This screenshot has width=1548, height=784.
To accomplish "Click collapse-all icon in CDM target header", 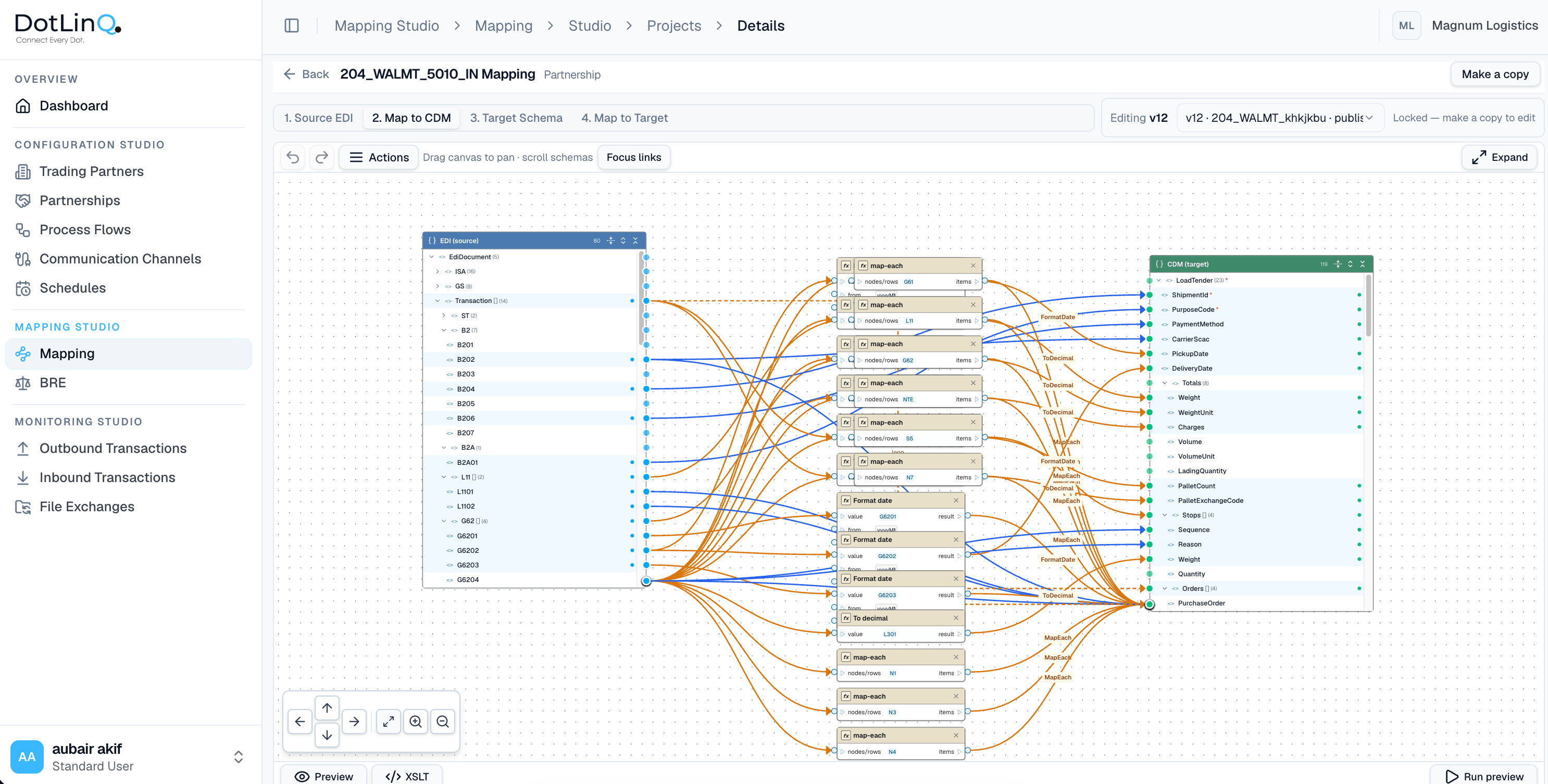I will (1362, 264).
